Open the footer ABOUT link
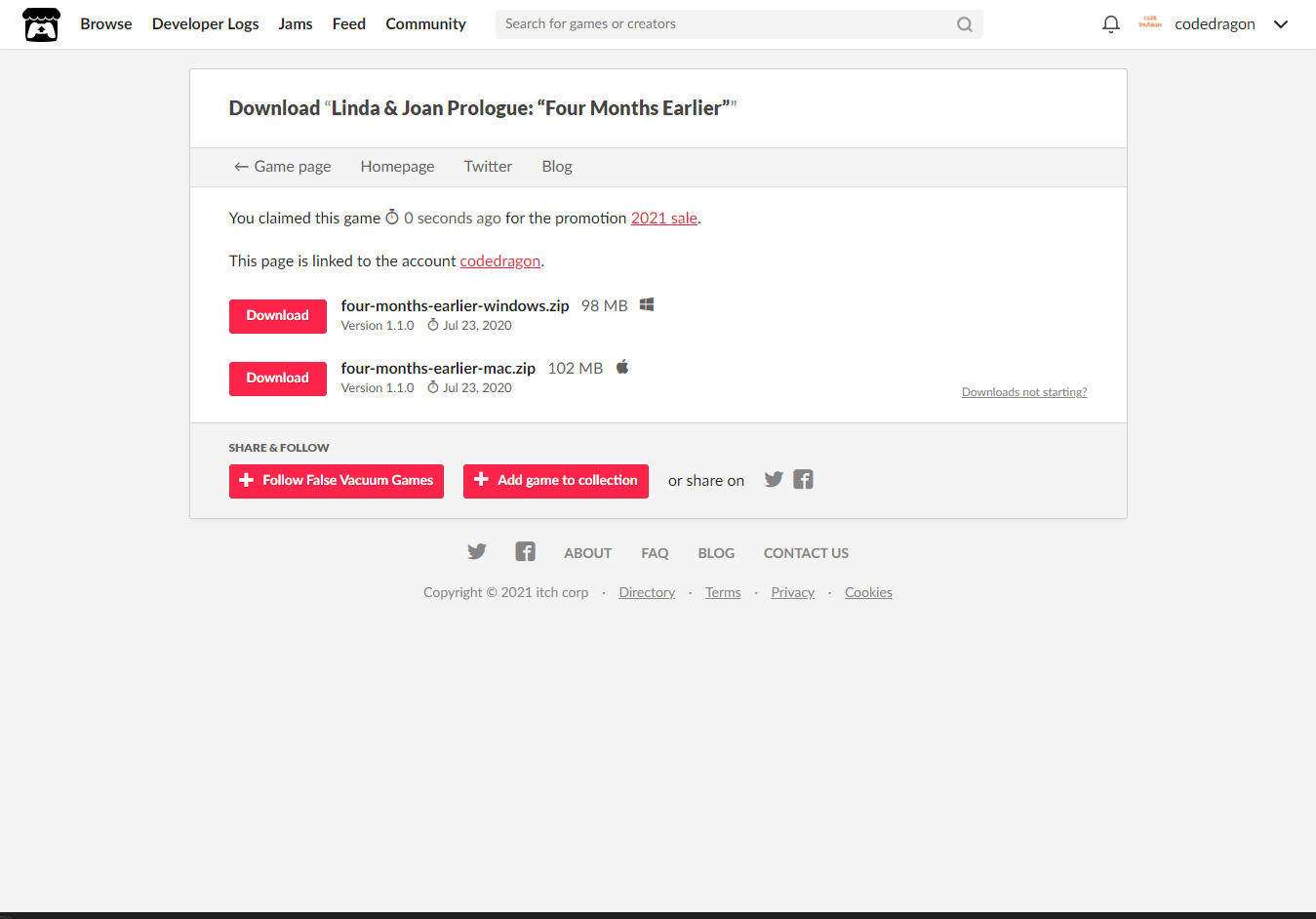The height and width of the screenshot is (919, 1316). pos(588,553)
